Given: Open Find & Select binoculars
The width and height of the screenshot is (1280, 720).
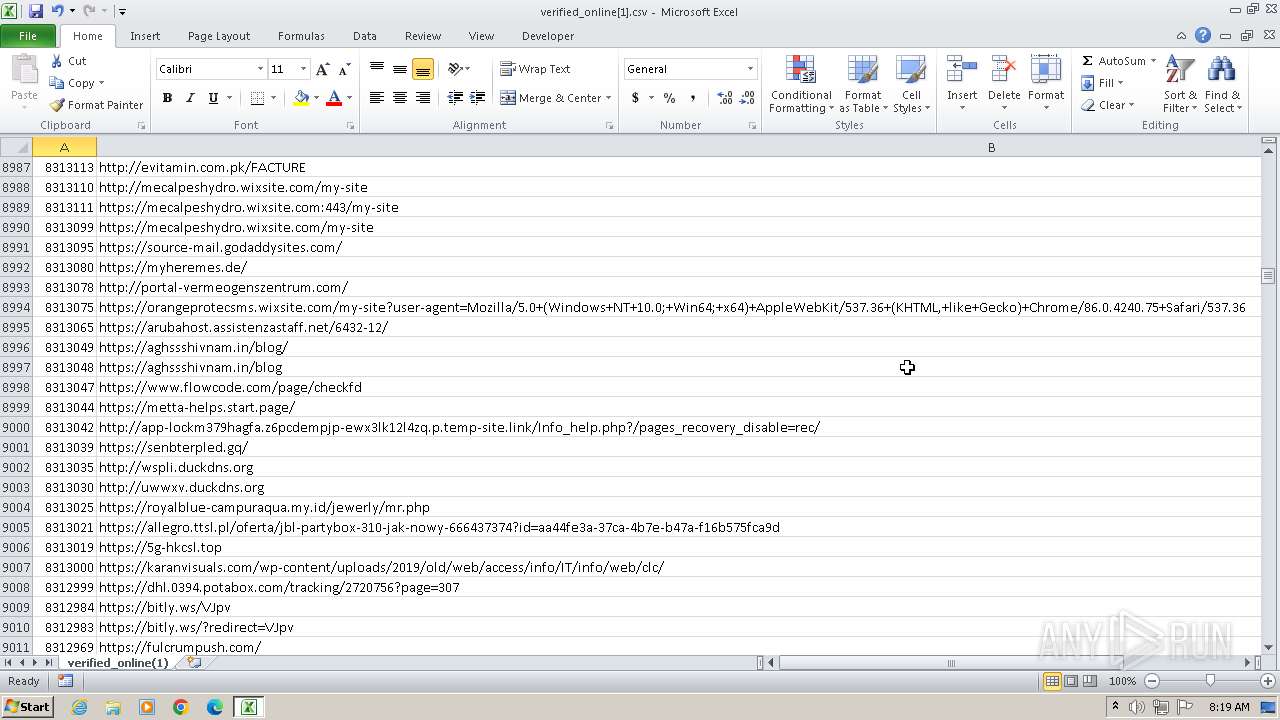Looking at the screenshot, I should pos(1222,84).
